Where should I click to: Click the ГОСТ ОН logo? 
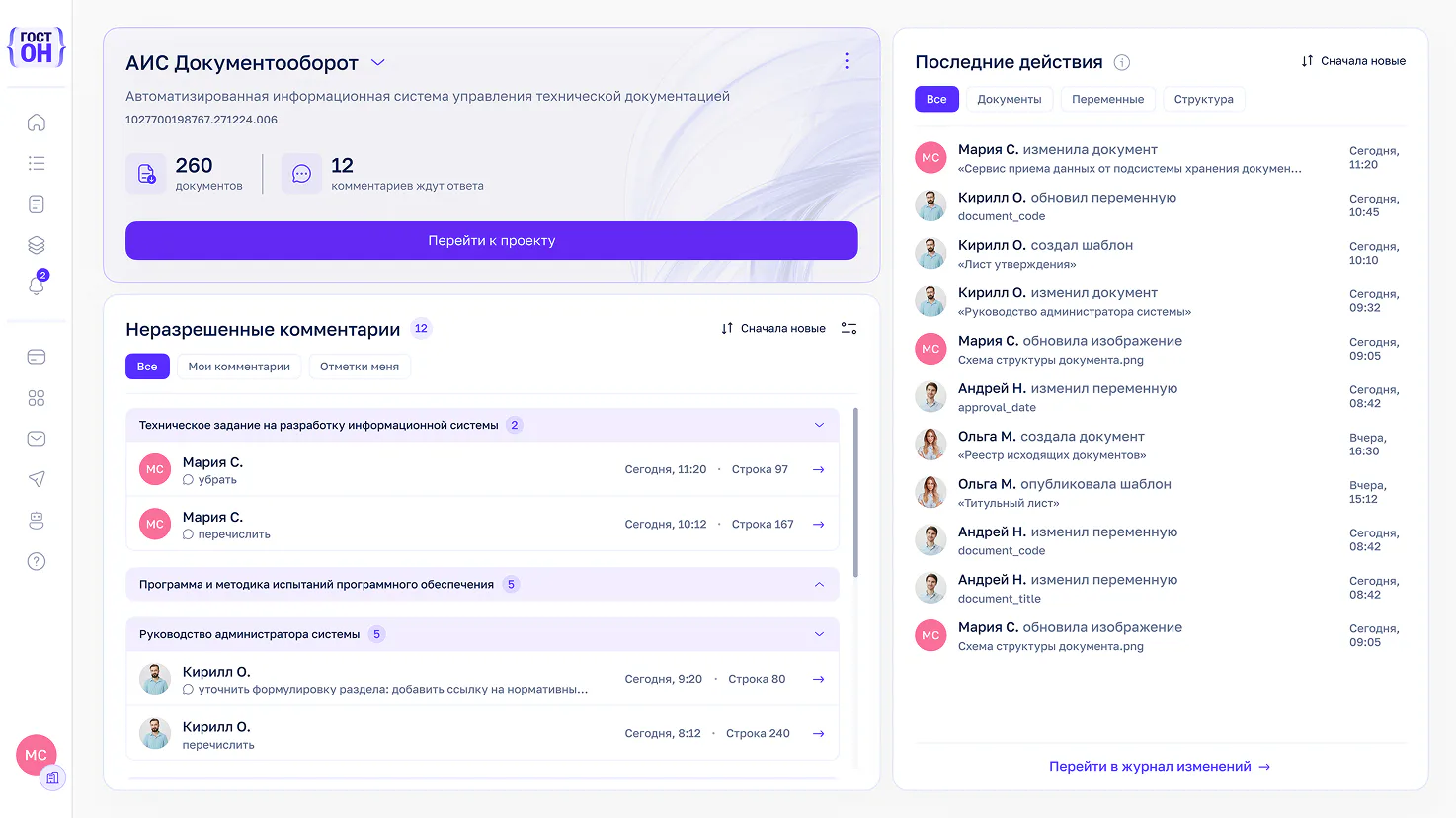point(37,46)
